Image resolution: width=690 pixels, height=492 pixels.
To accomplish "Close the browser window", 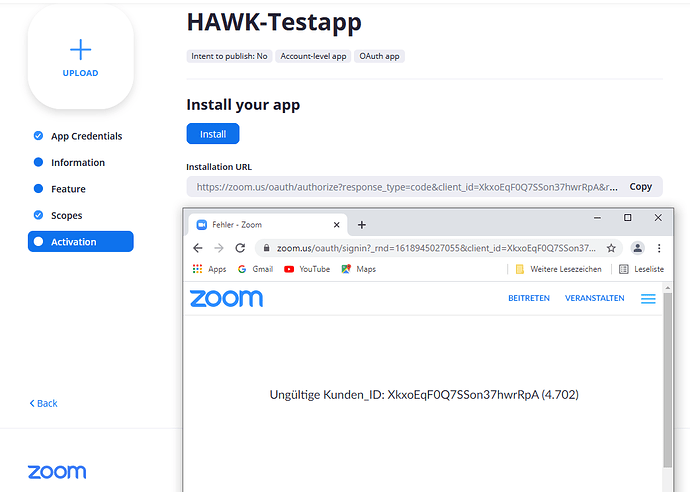I will pos(658,218).
